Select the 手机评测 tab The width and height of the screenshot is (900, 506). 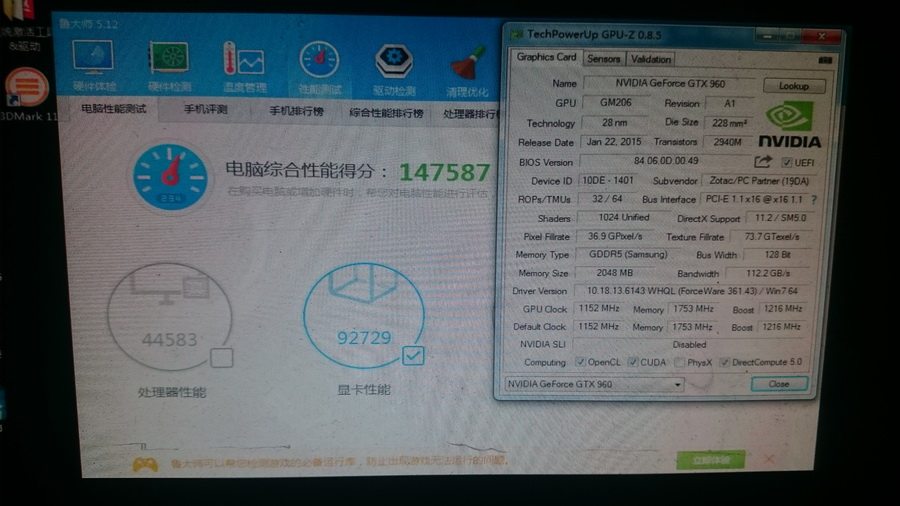(x=205, y=109)
